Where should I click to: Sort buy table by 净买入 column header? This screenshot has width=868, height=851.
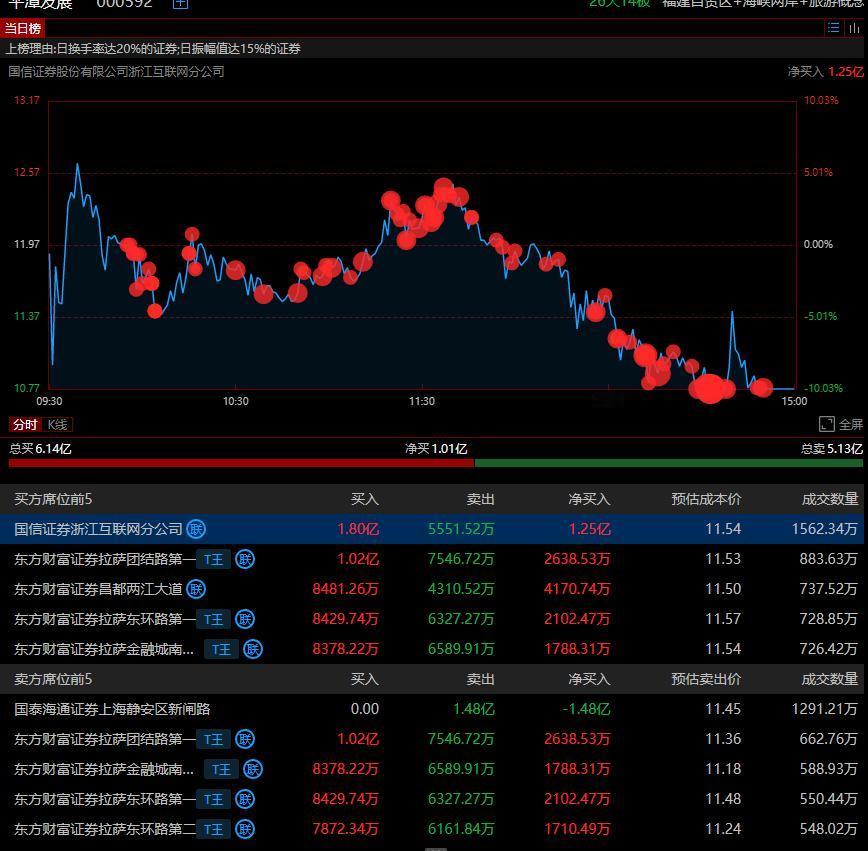[589, 499]
